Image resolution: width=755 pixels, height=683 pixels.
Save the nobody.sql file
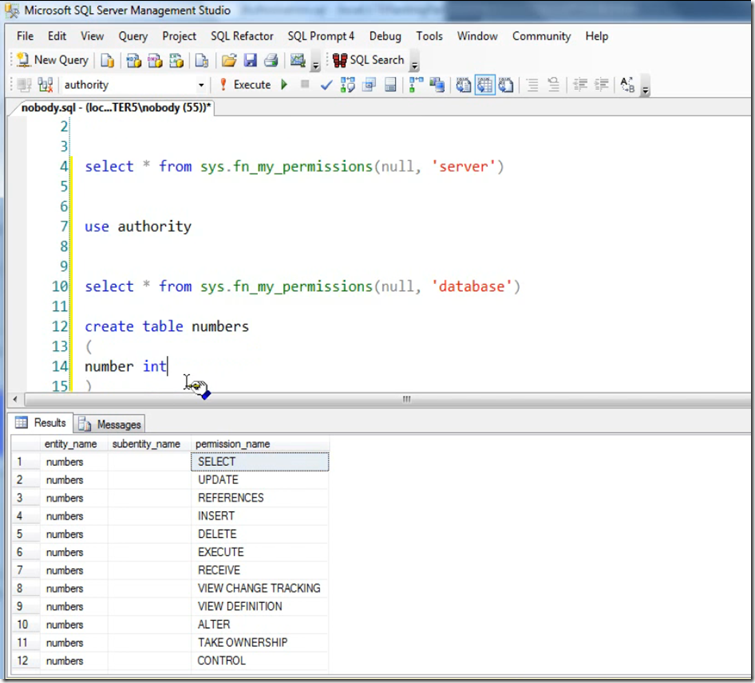tap(250, 60)
